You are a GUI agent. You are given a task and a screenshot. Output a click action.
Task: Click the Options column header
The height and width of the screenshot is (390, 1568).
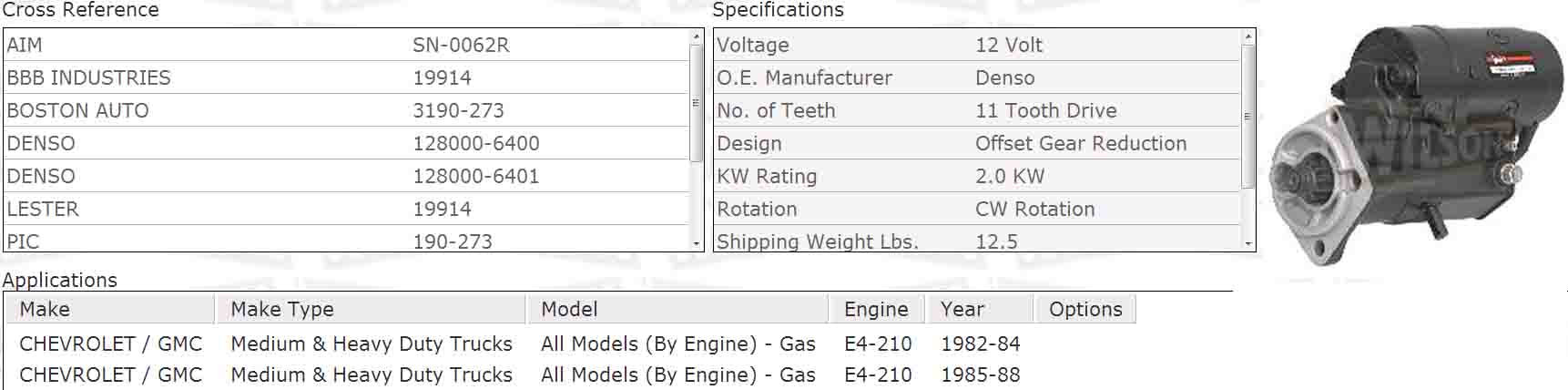(1085, 309)
